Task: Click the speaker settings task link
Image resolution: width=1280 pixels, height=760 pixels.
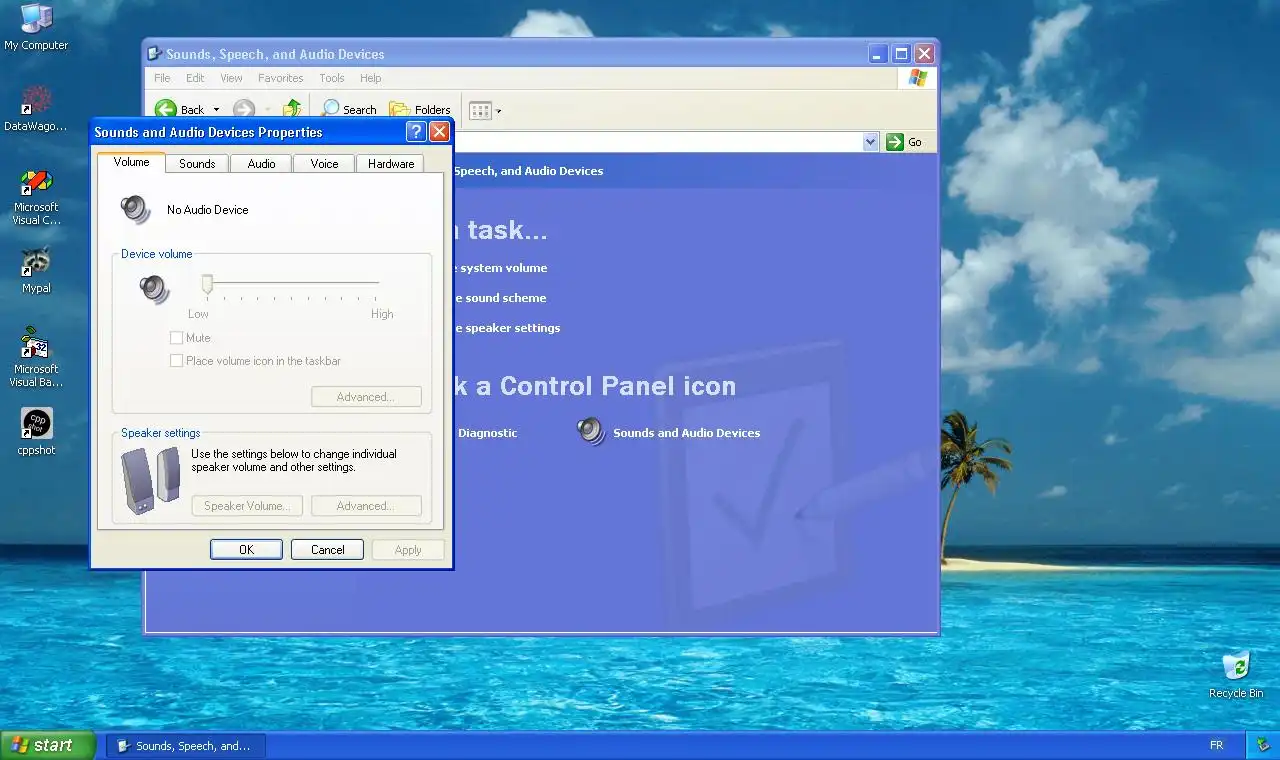Action: (x=507, y=328)
